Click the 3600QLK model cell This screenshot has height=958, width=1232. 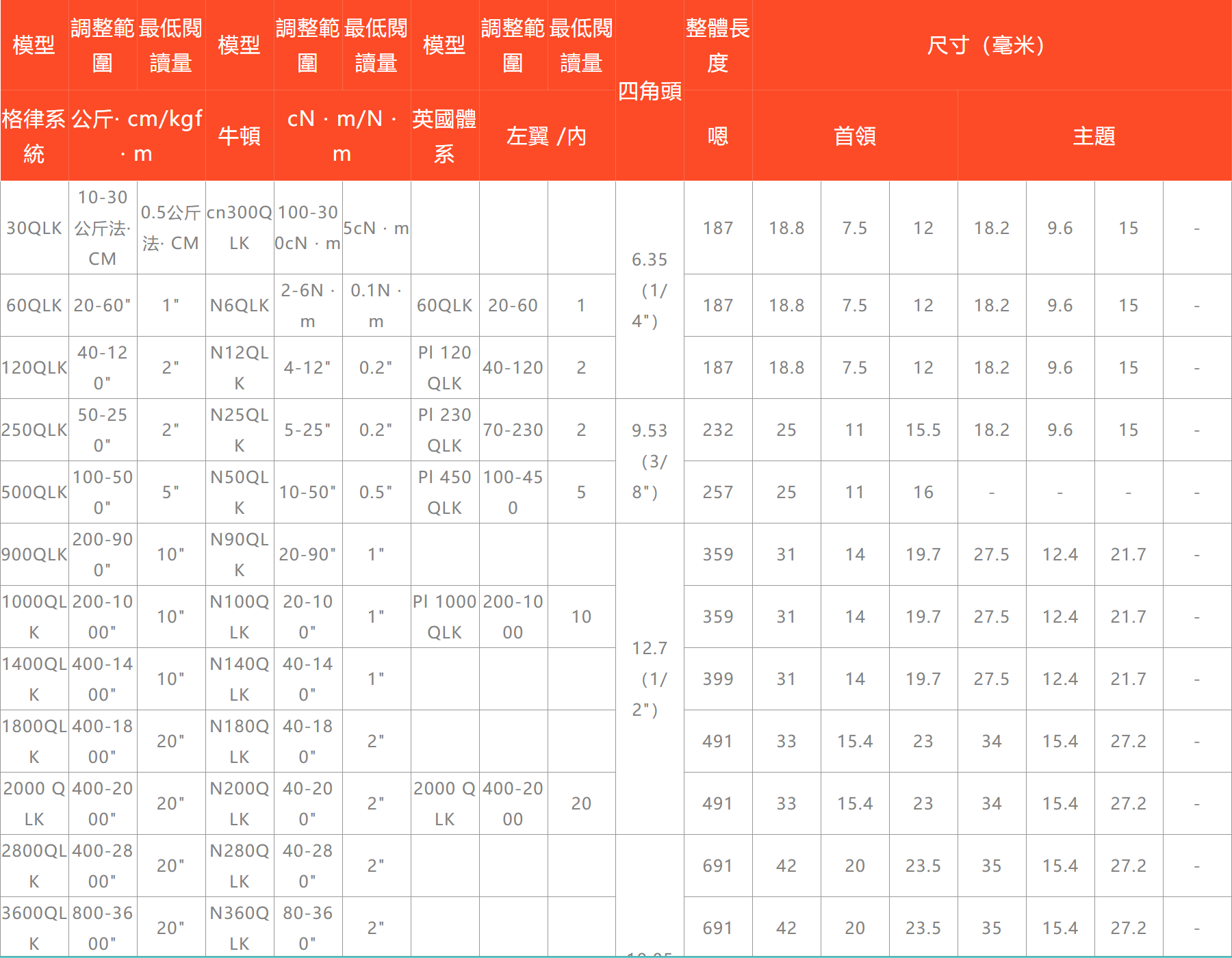coord(34,928)
